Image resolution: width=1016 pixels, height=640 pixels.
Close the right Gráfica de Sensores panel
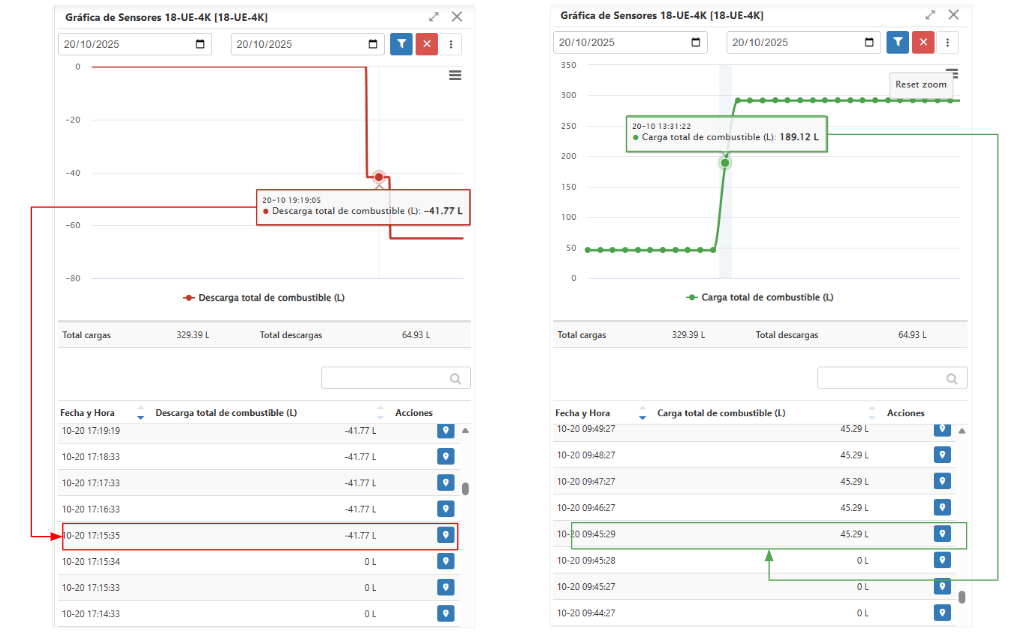click(954, 15)
